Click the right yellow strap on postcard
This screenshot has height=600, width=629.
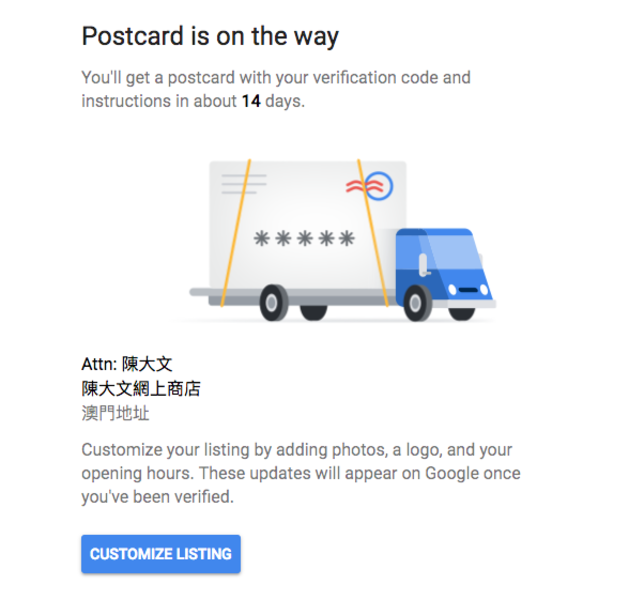373,233
